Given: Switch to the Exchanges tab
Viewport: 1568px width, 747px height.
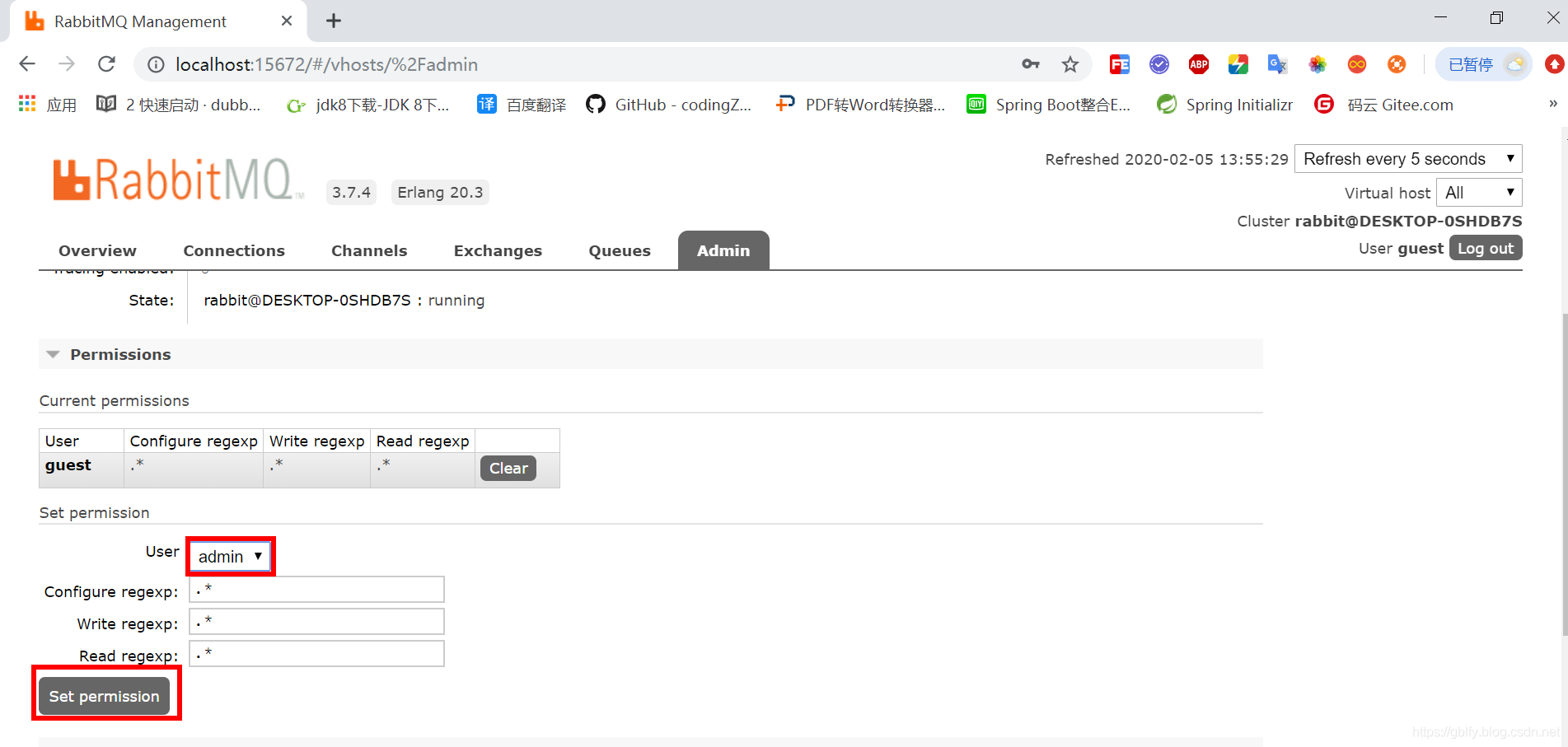Looking at the screenshot, I should coord(498,250).
